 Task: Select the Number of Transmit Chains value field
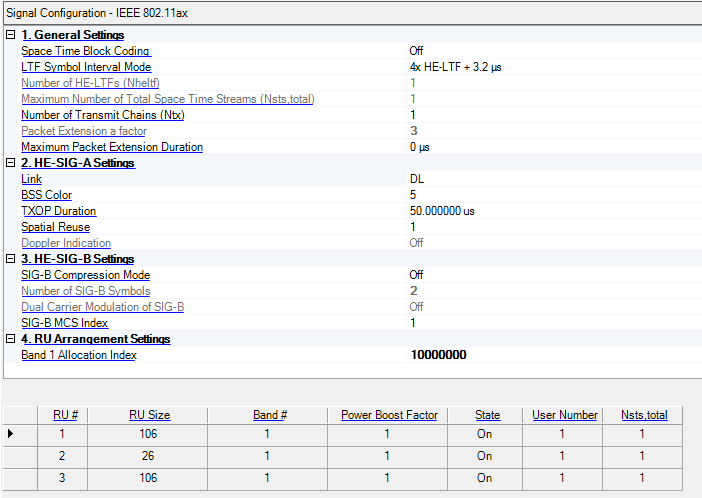click(x=413, y=115)
